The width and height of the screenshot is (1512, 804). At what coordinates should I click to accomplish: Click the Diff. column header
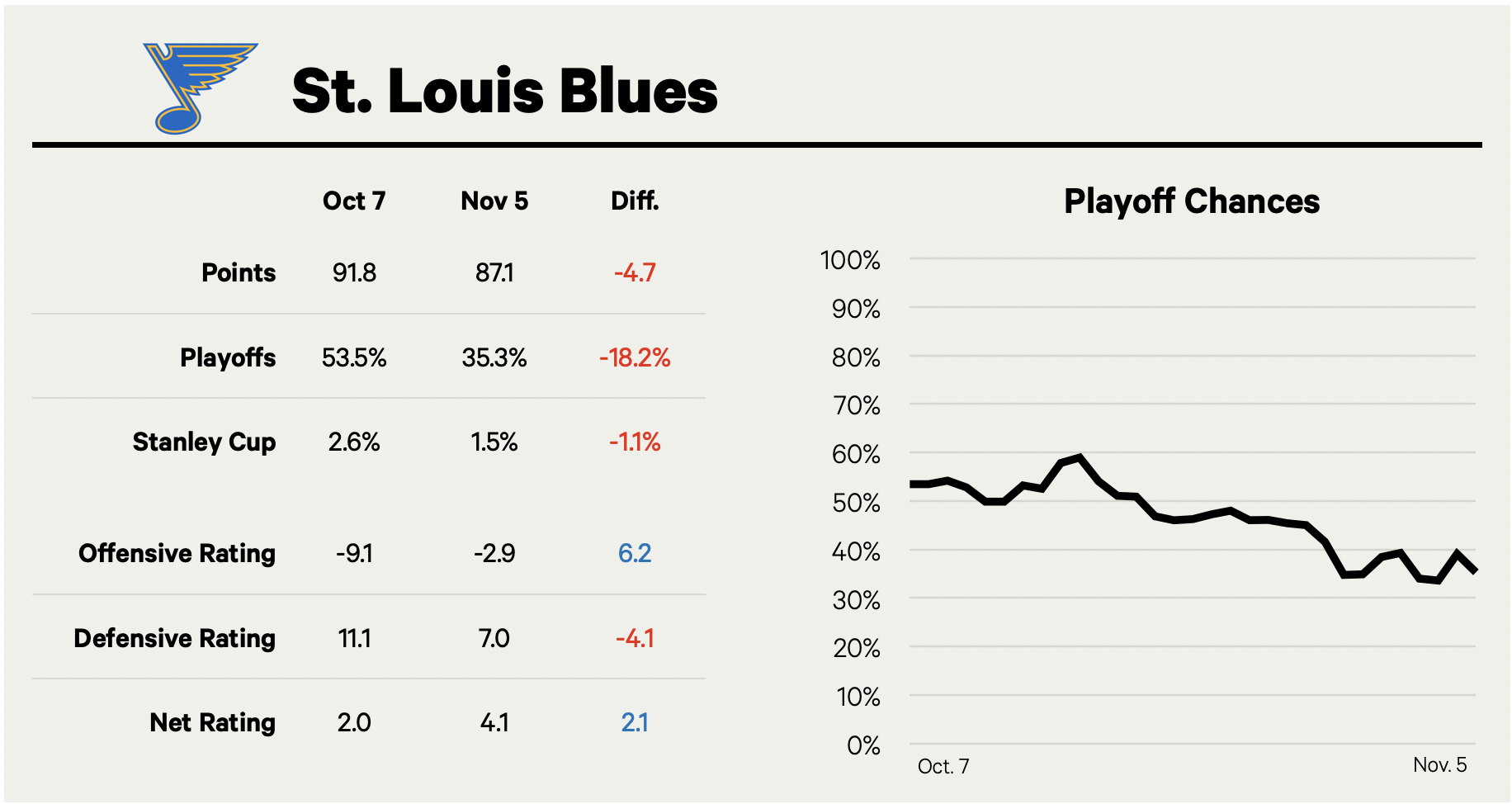(634, 201)
